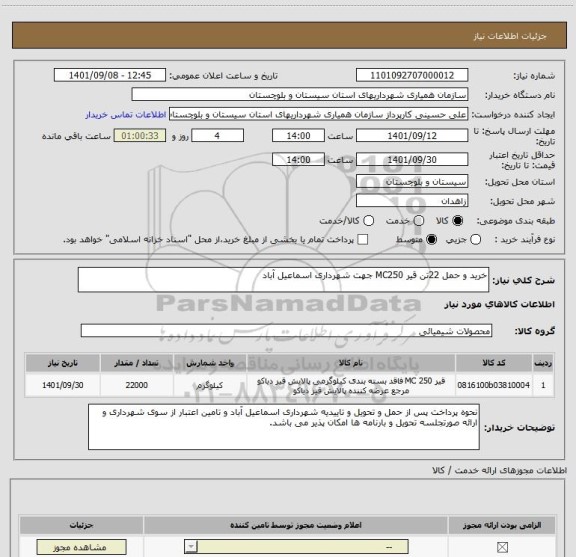Click the اطلاعات کالاهای مورد نیاز heading

coord(499,305)
